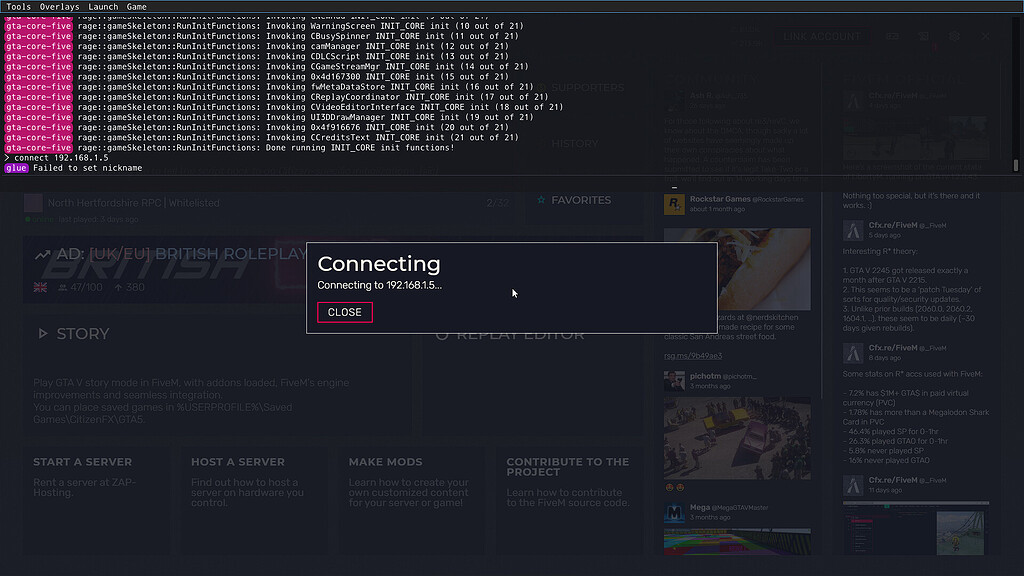Click the key bindings icon in the top-right
1024x576 pixels.
tap(893, 36)
